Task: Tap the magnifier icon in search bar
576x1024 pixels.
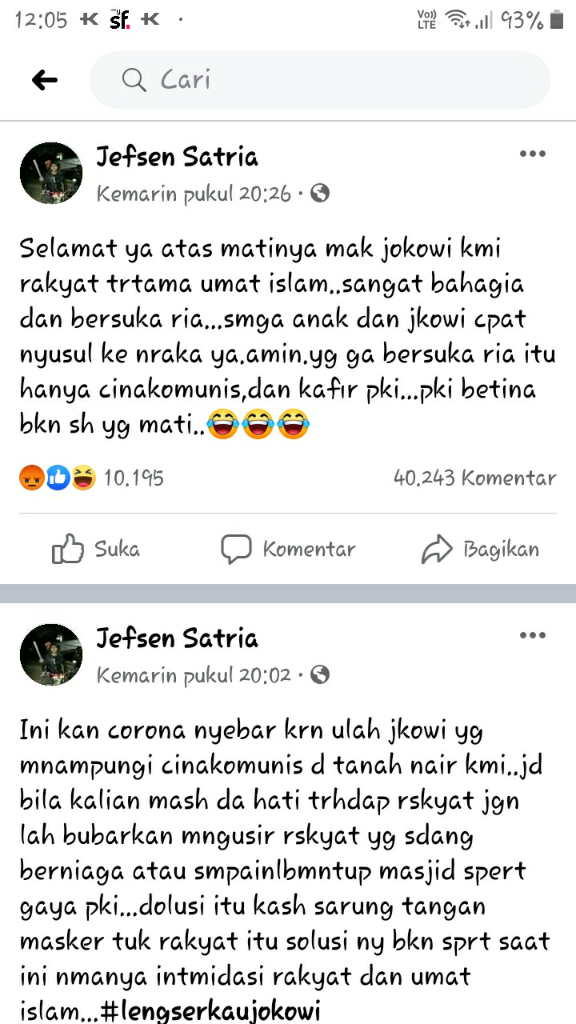Action: (134, 80)
